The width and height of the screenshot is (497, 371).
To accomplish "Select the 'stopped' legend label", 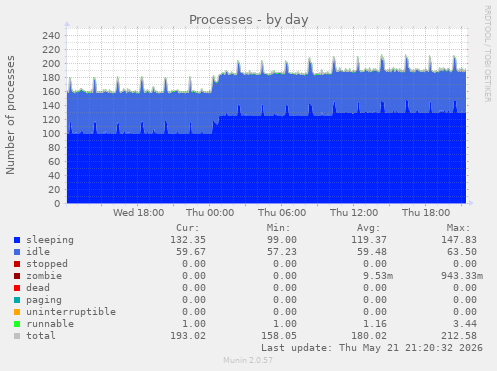I will point(47,264).
